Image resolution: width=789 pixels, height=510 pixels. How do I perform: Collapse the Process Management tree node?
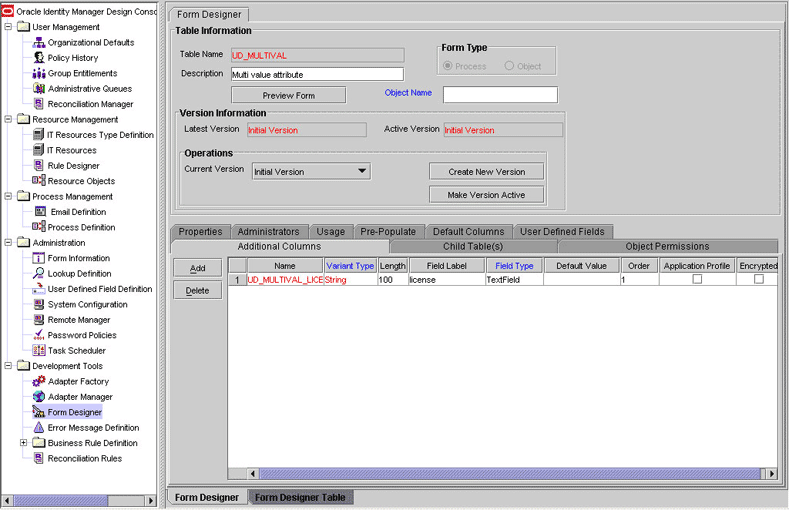click(x=8, y=196)
